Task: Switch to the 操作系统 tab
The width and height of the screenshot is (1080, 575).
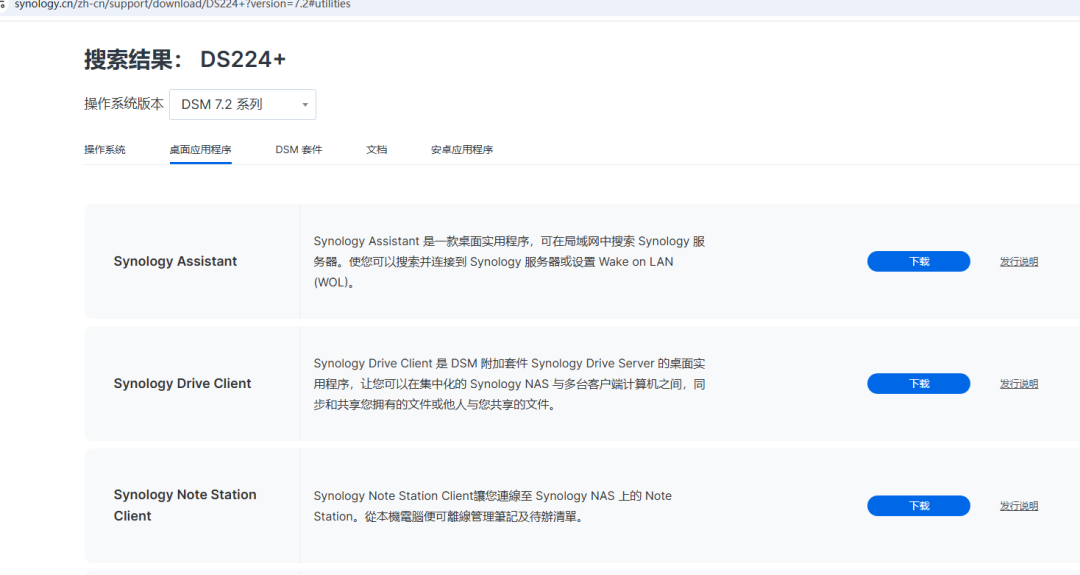Action: click(x=105, y=150)
